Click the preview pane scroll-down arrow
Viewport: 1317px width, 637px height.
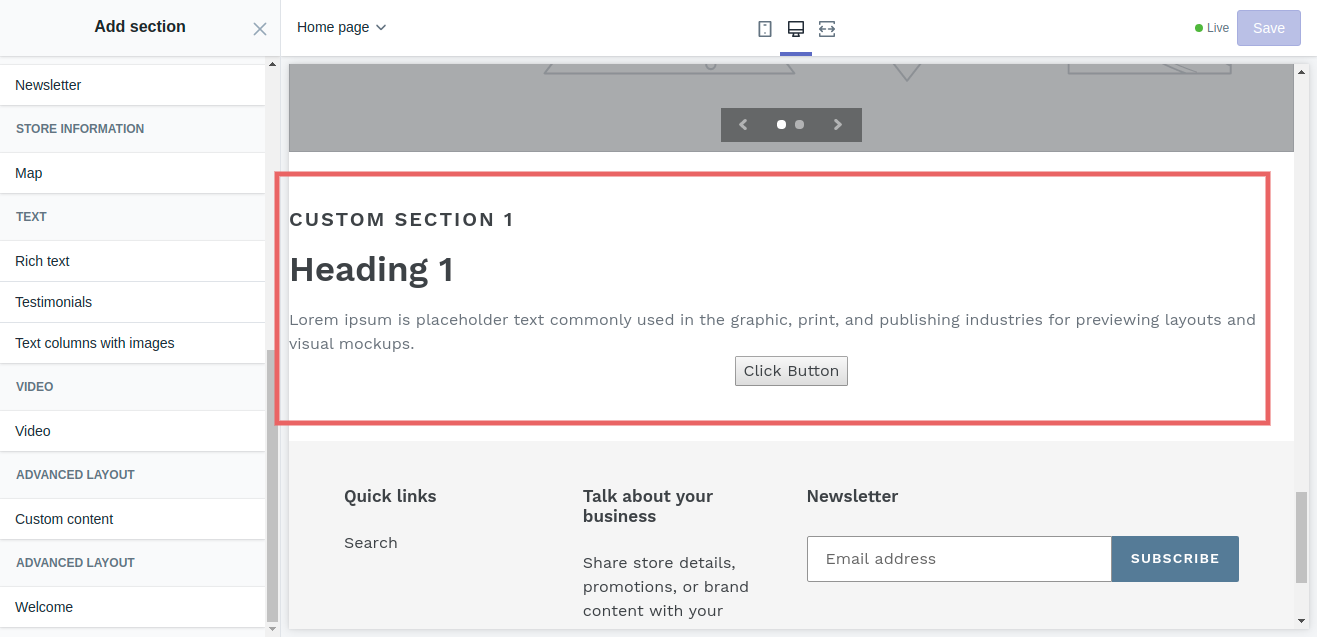click(x=1301, y=621)
